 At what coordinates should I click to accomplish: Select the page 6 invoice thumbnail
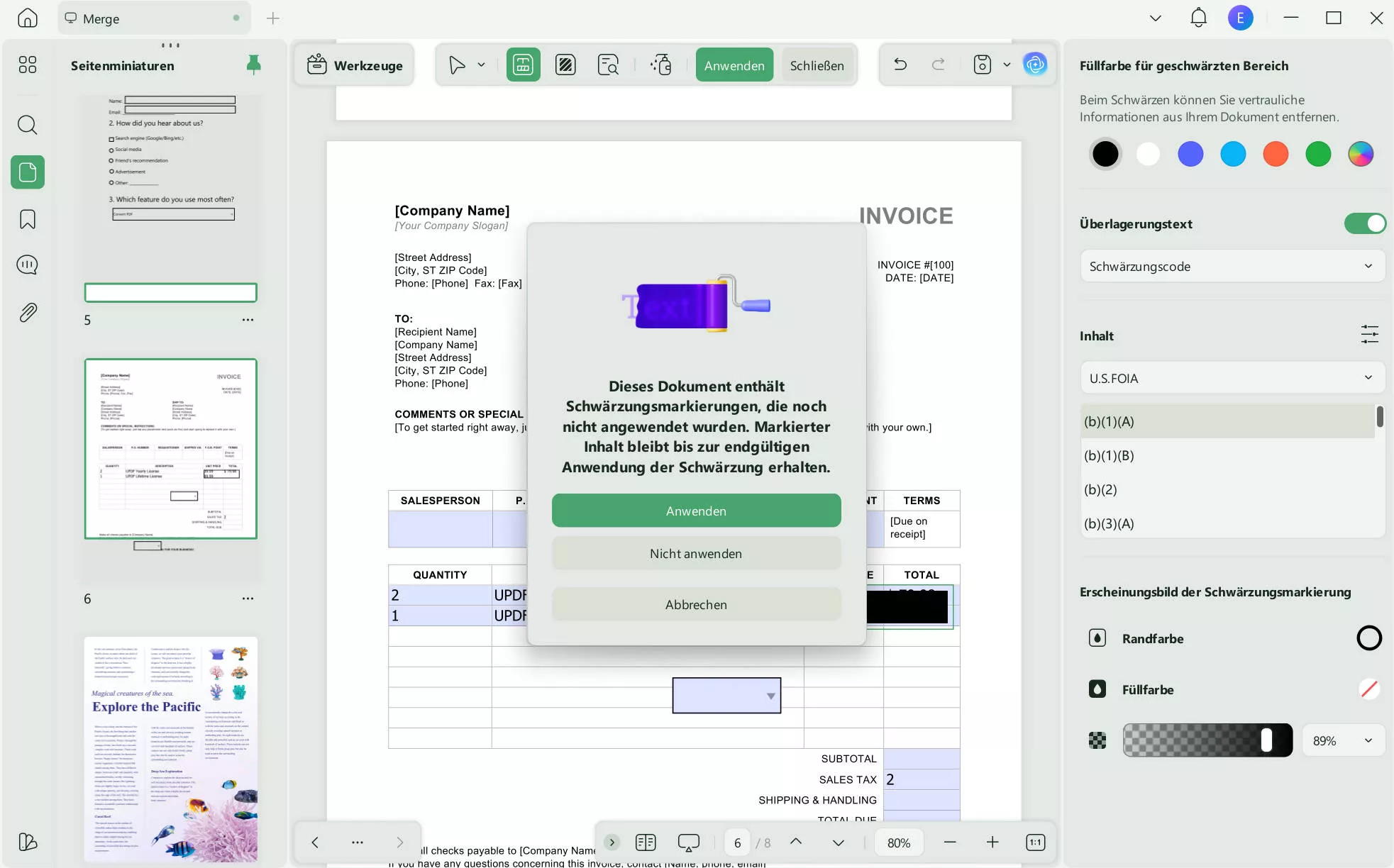[170, 448]
